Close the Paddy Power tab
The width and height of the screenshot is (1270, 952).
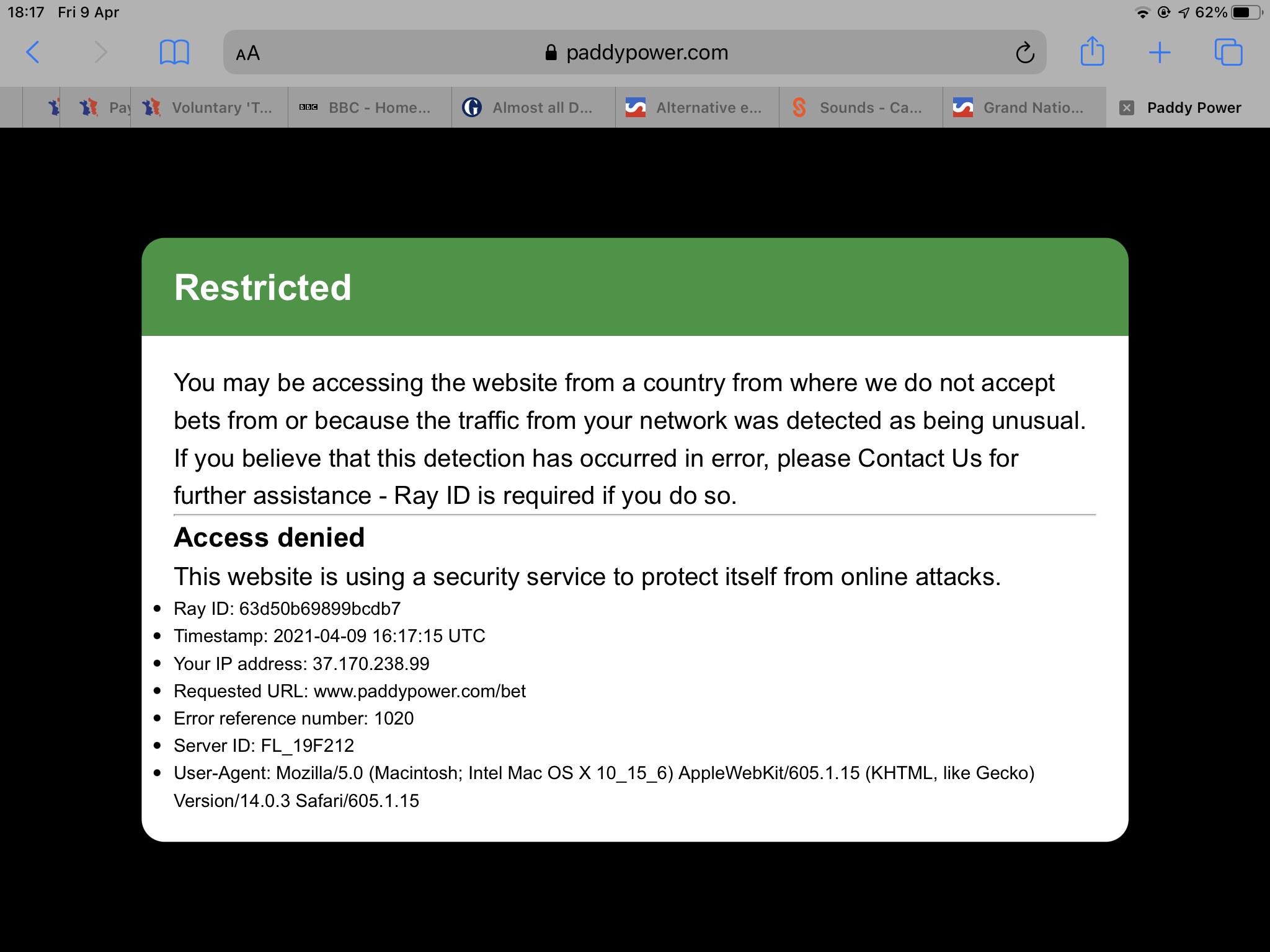click(x=1127, y=108)
